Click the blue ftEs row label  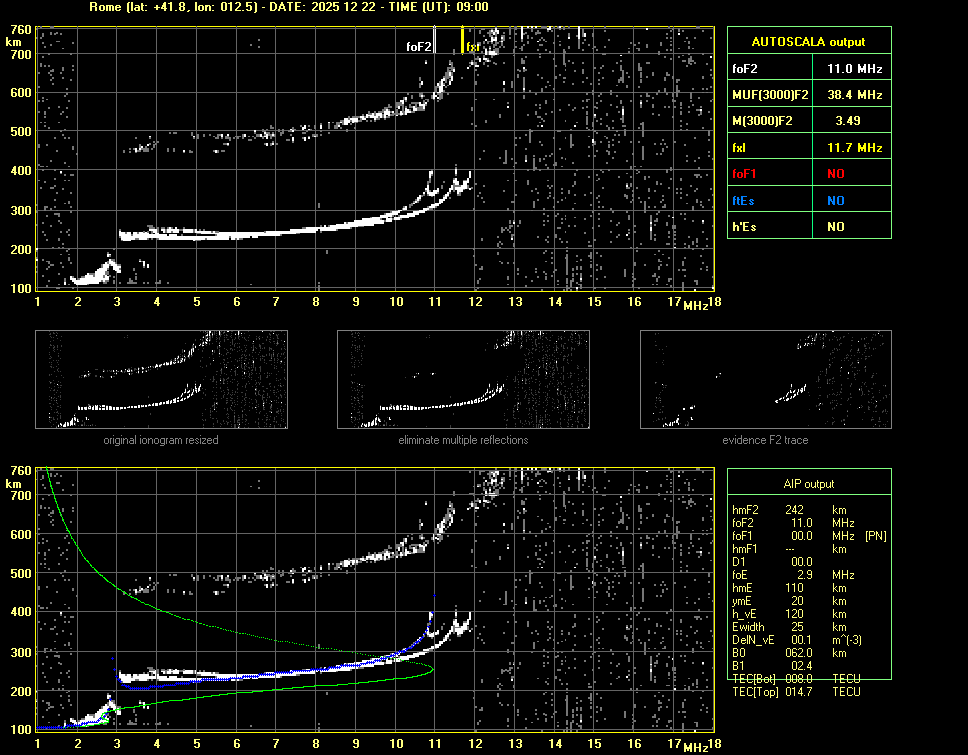[744, 200]
